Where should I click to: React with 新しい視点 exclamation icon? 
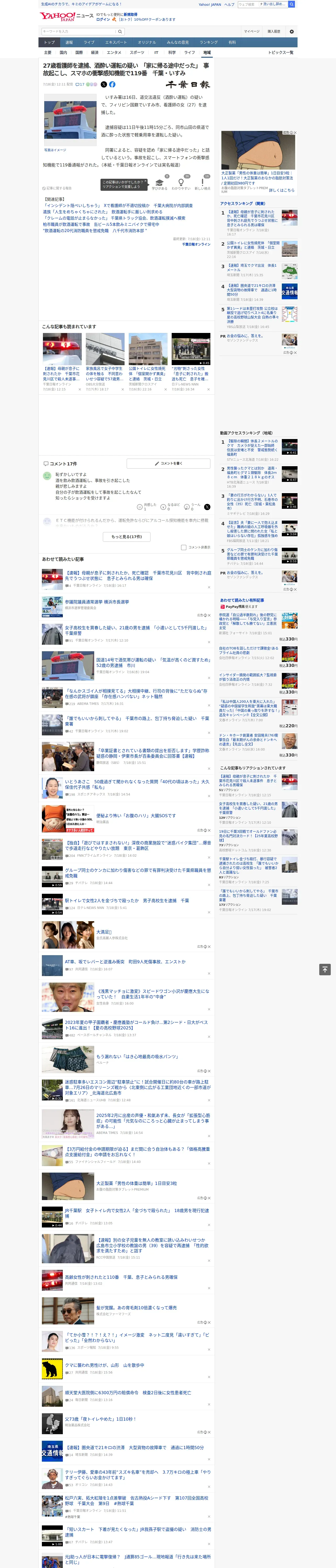(x=203, y=183)
